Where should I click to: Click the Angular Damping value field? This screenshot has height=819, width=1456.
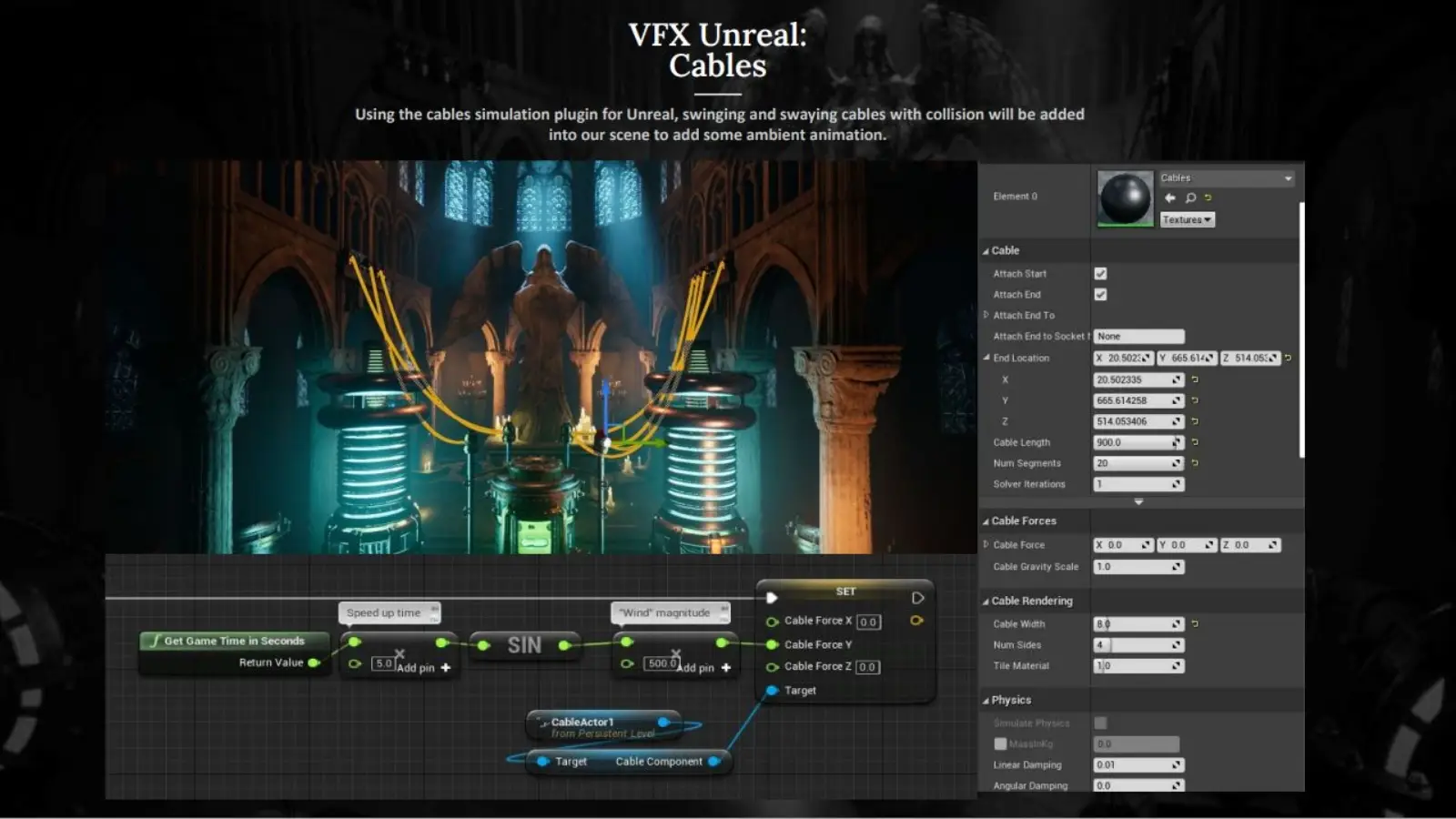(1138, 786)
